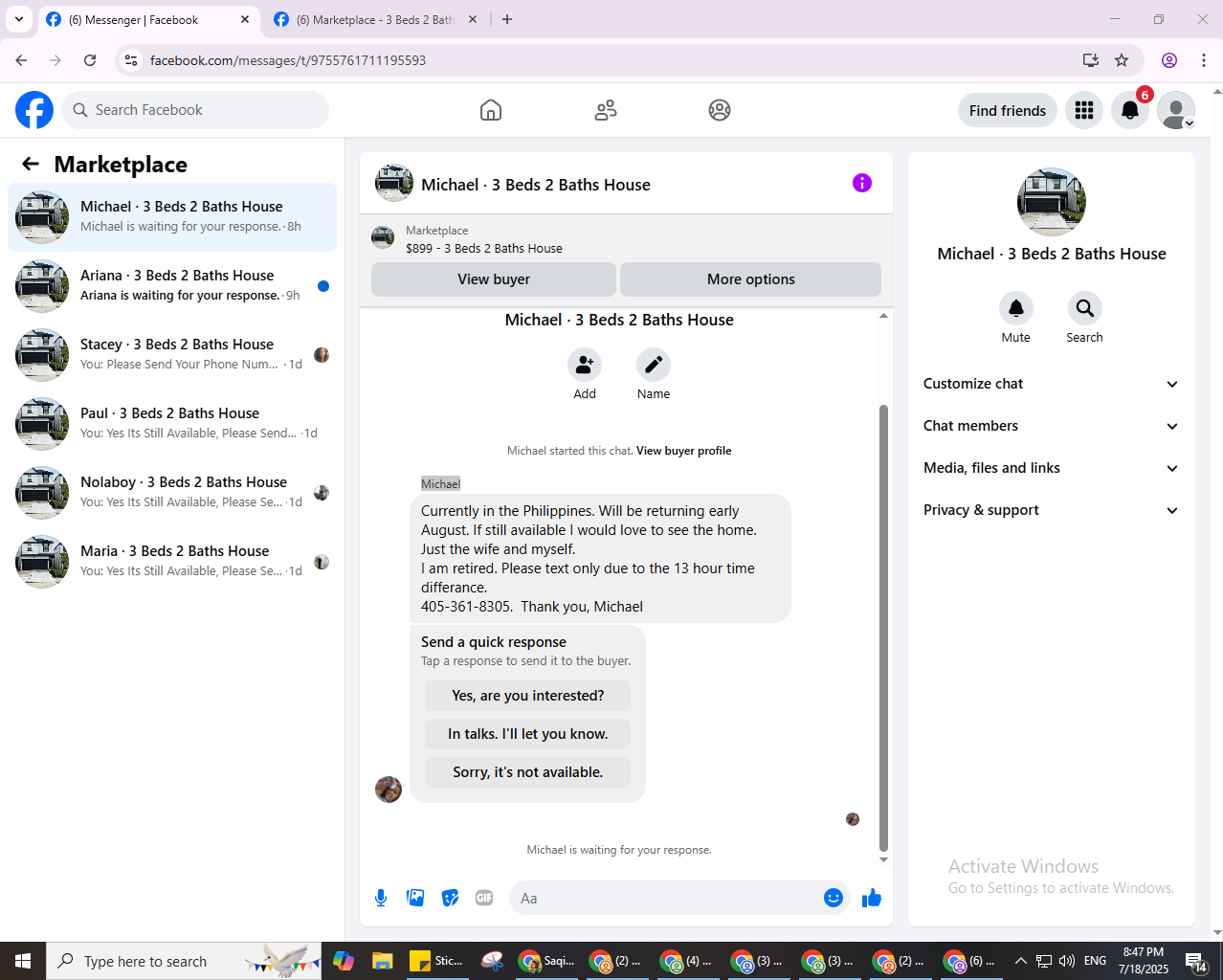Screen dimensions: 1223x980
Task: Open a new browser tab
Action: [x=507, y=19]
